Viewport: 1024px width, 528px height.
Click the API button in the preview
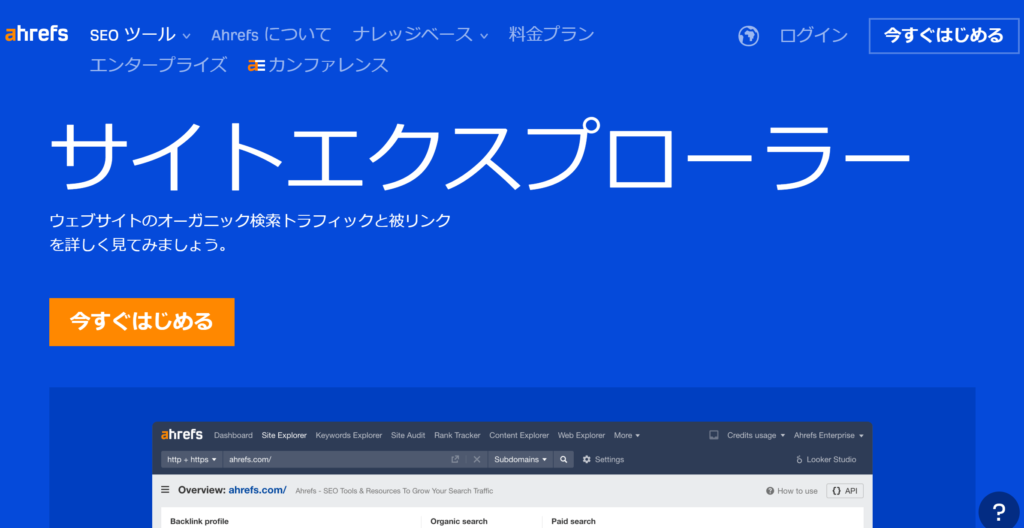point(844,491)
